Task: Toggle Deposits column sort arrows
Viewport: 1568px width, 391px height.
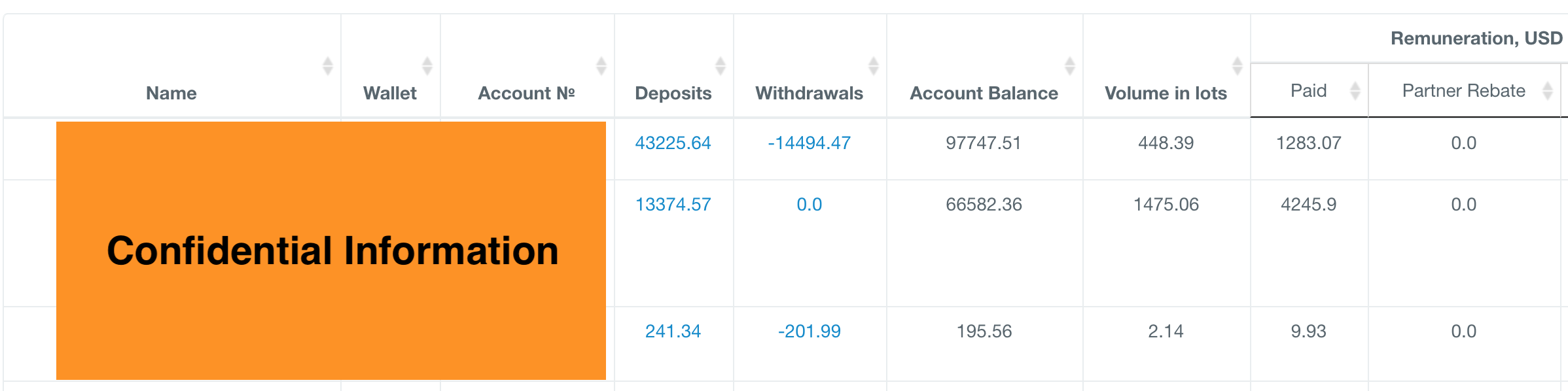Action: pyautogui.click(x=721, y=66)
